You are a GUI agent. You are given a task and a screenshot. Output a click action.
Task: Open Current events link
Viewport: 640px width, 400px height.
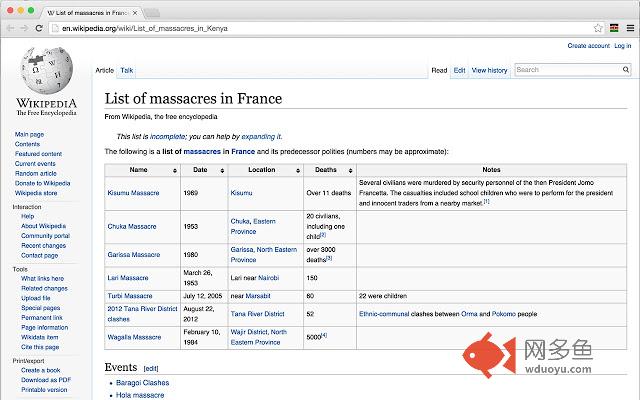[35, 164]
